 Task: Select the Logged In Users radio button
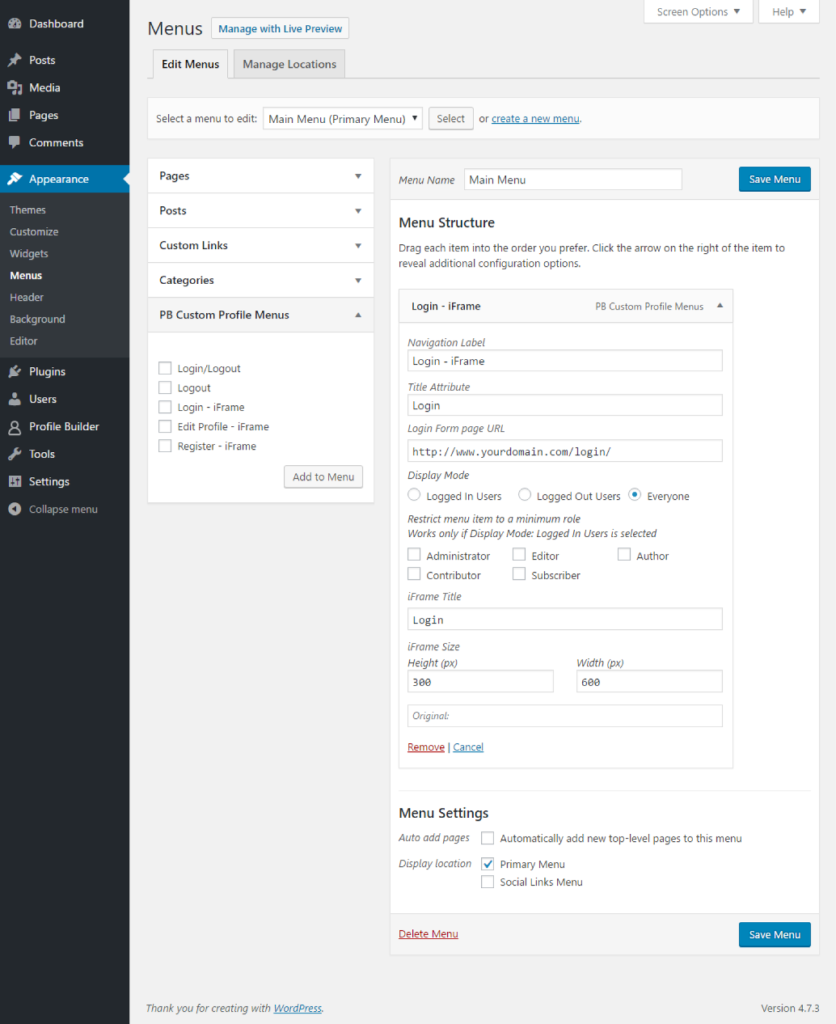point(415,495)
